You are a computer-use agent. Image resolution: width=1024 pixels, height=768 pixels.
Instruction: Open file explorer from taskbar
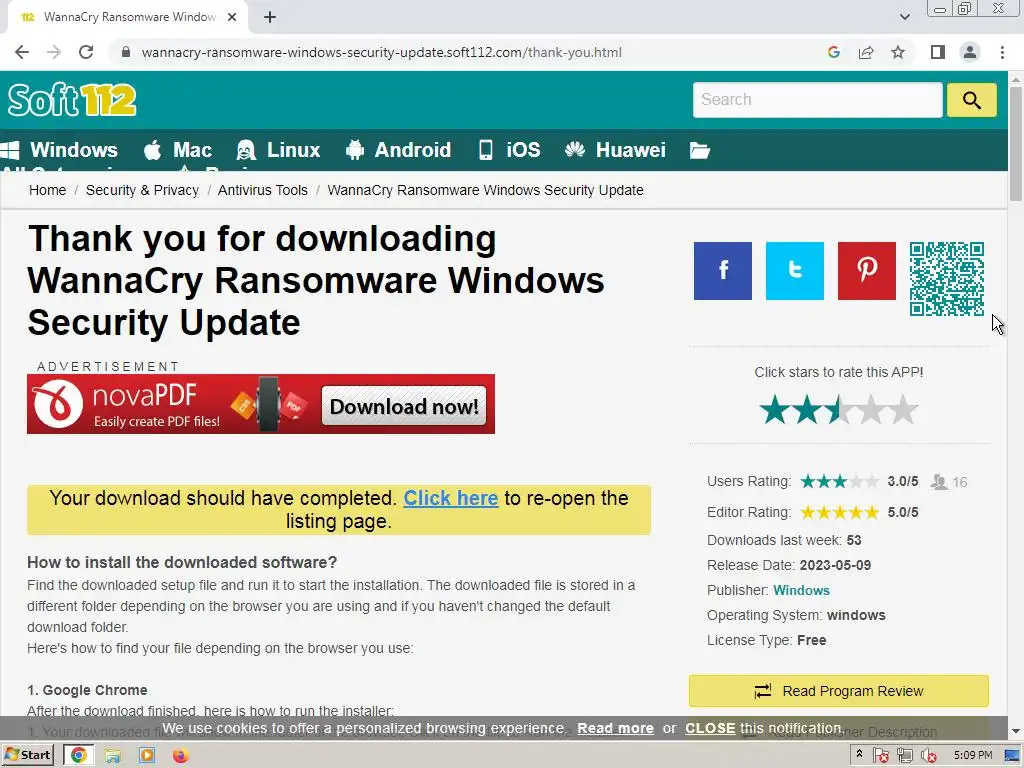(113, 756)
